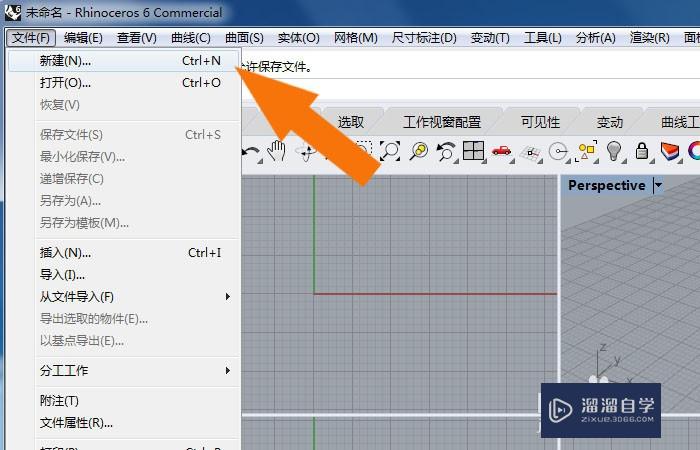This screenshot has height=450, width=700.
Task: Open the 渲染(R) menu
Action: (650, 38)
